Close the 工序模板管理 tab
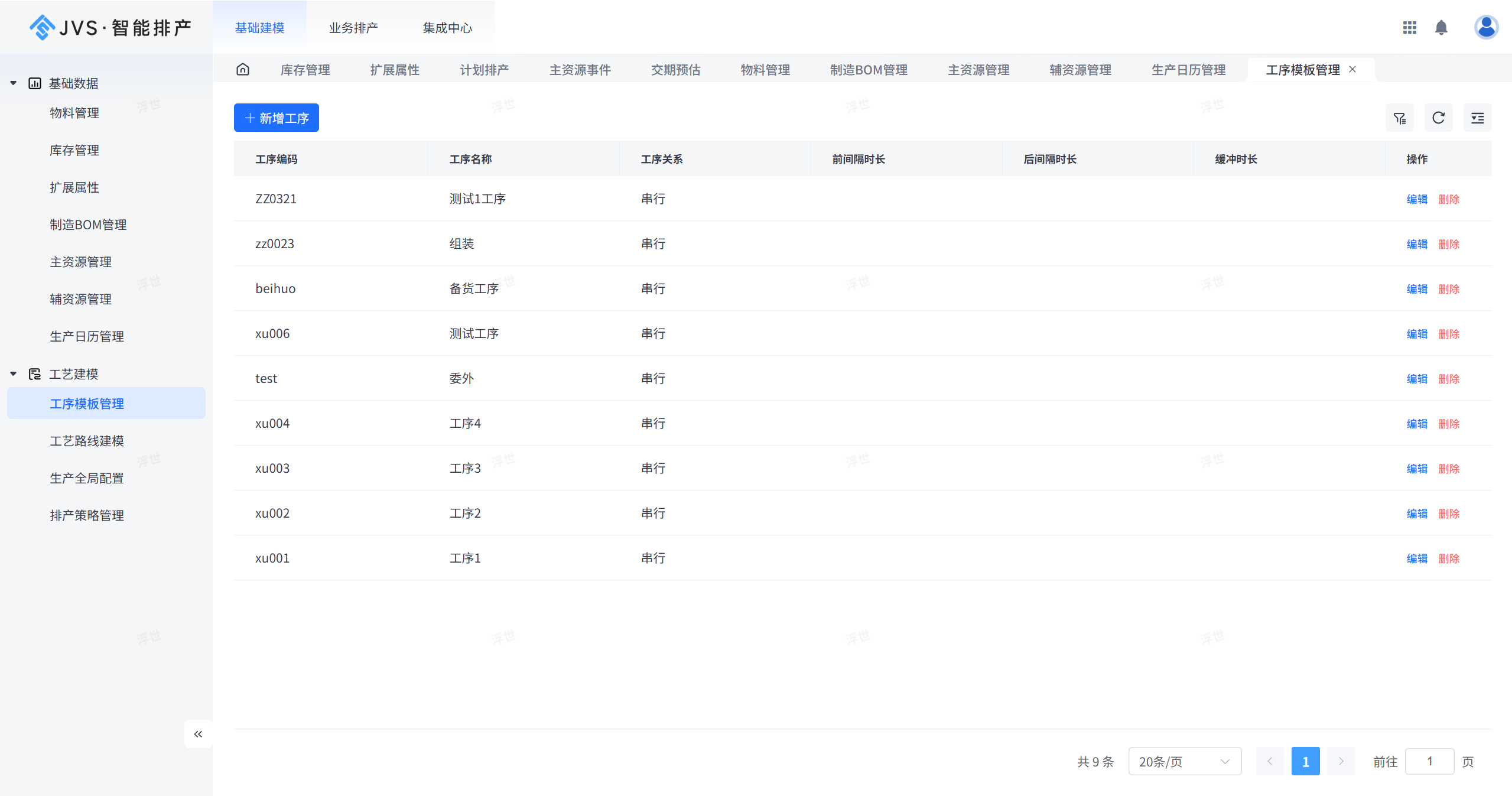Screen dimensions: 1512x796 (x=1352, y=70)
